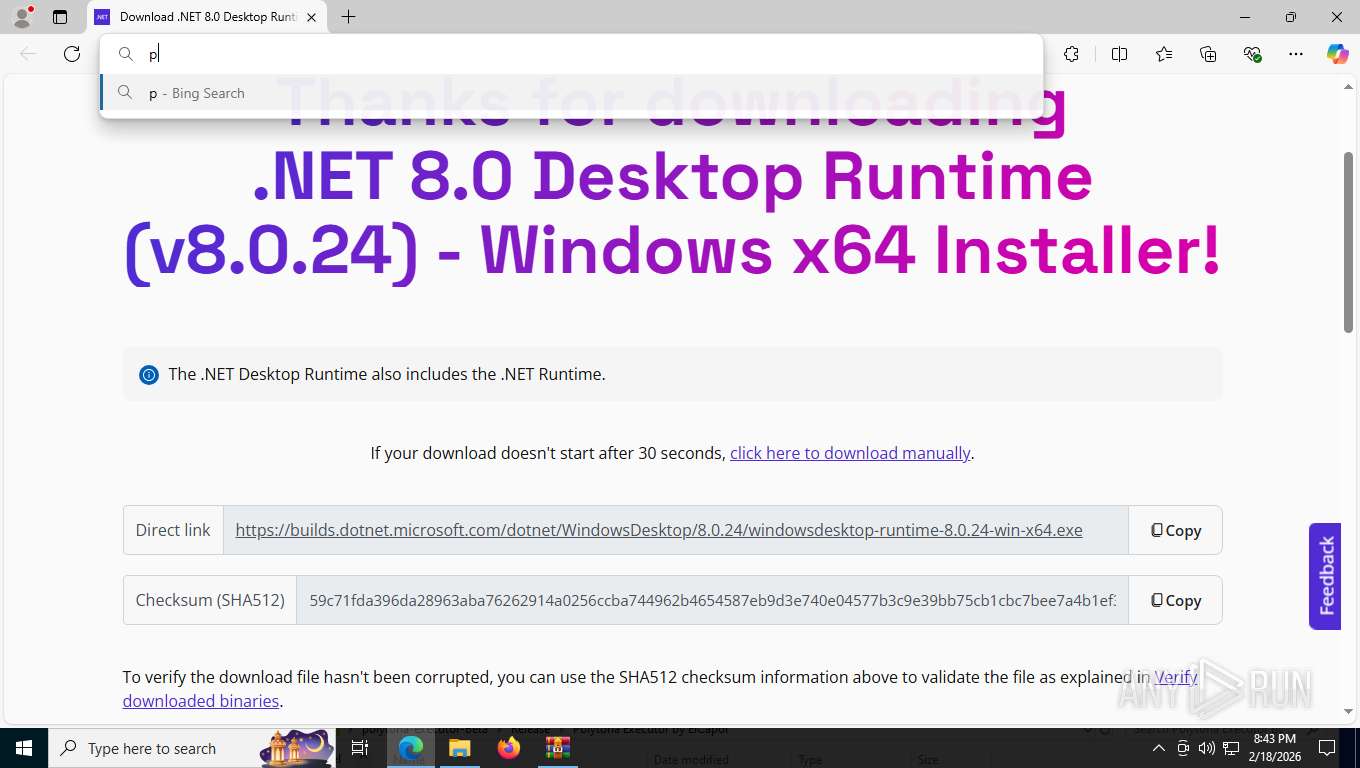Open Browser essentials heart icon

[x=1252, y=54]
